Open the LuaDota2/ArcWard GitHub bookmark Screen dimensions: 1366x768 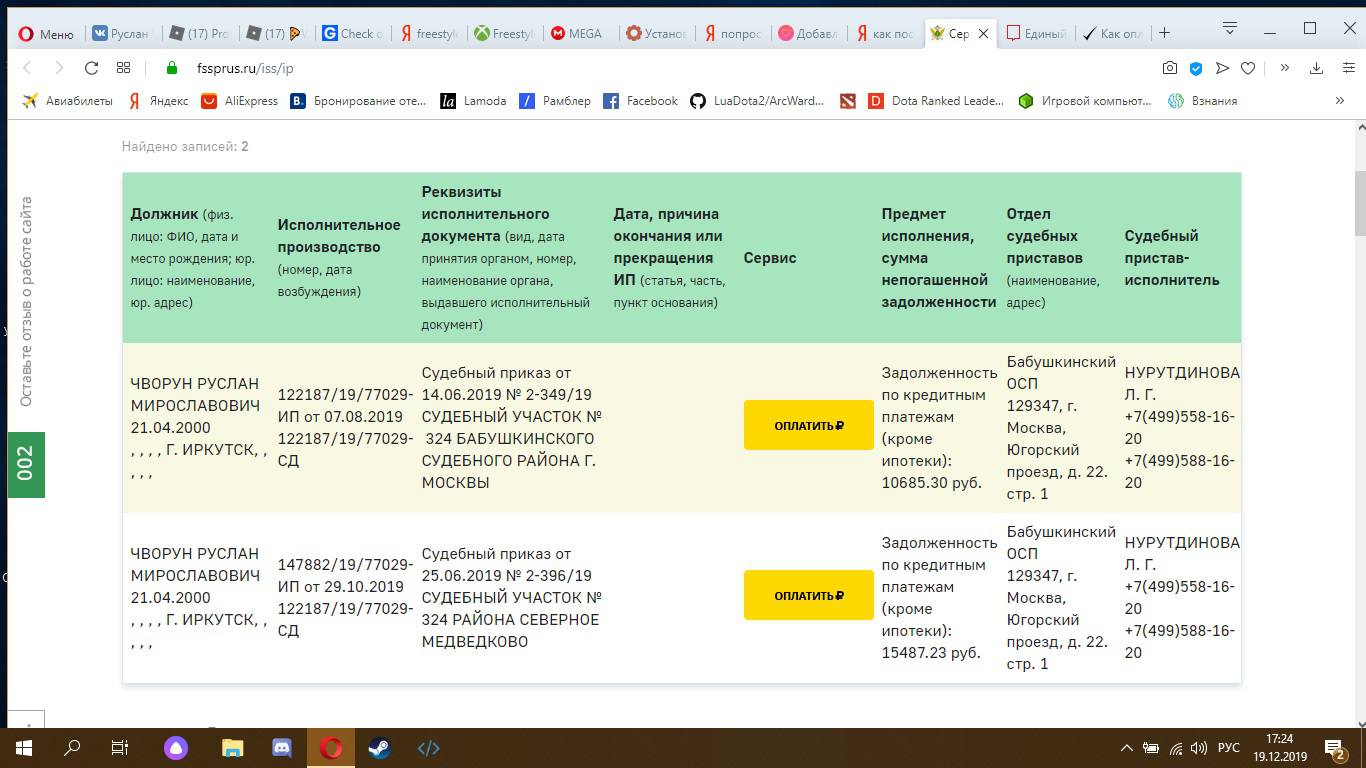click(x=757, y=100)
